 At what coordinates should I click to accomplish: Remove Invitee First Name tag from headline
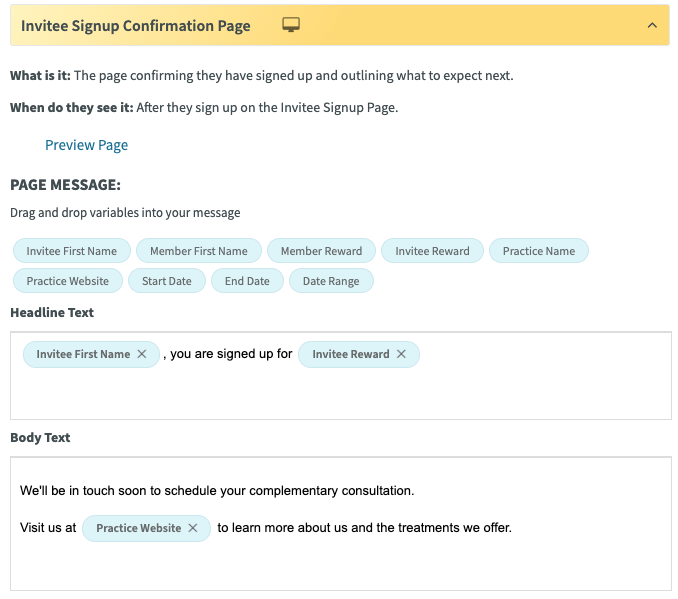(x=142, y=354)
